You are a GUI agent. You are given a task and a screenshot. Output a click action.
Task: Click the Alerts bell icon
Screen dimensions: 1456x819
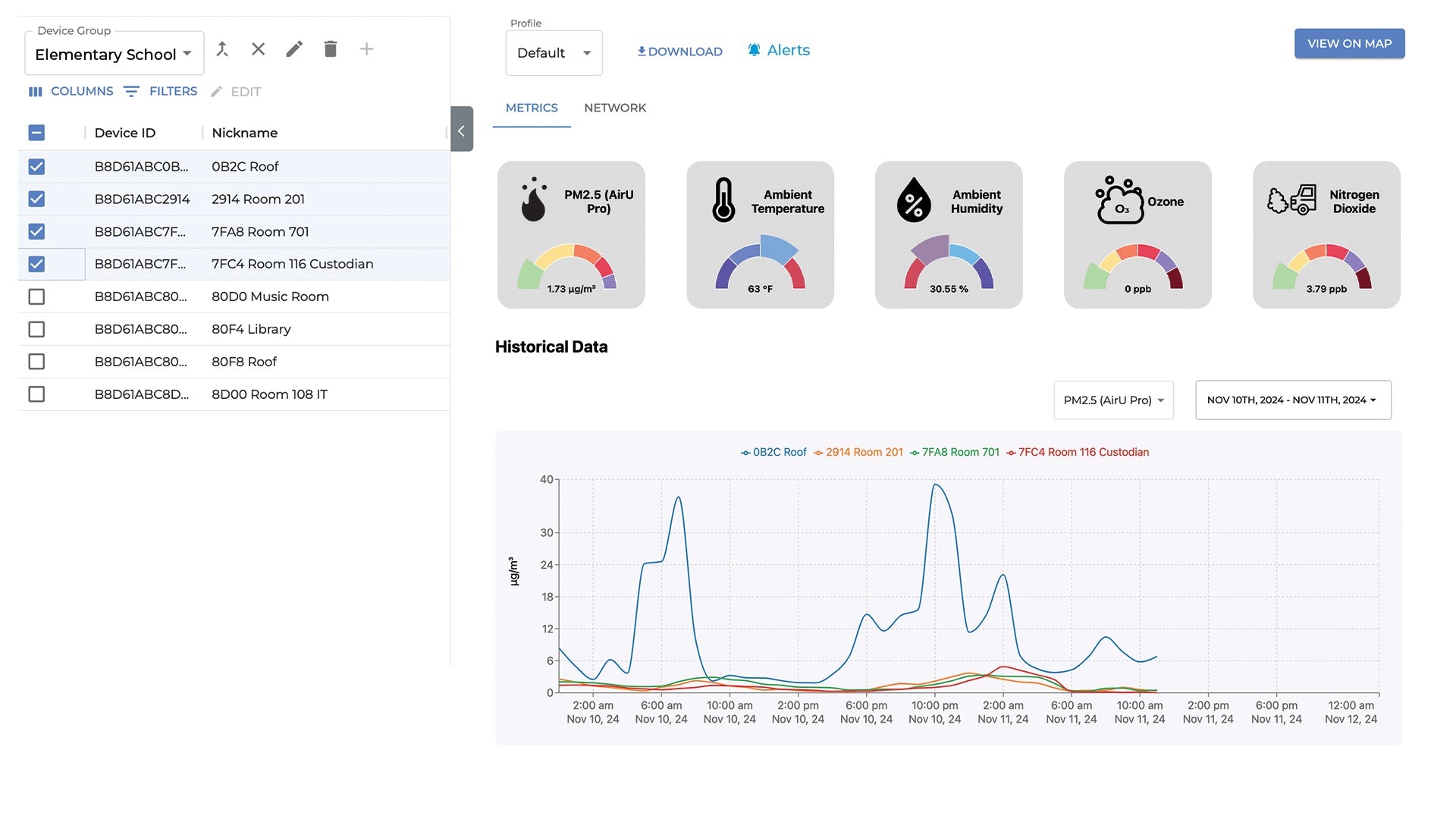tap(754, 50)
